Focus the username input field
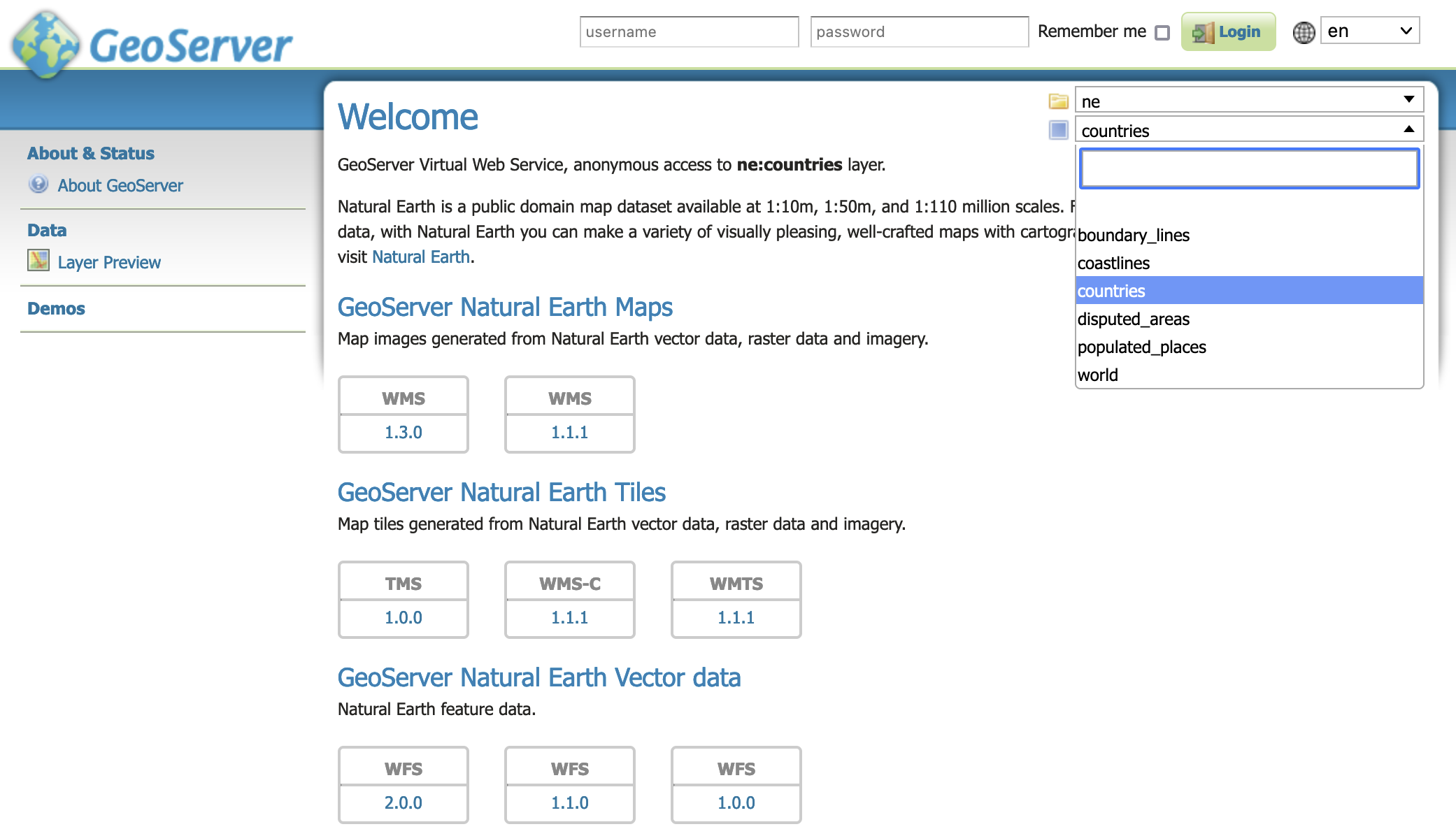The height and width of the screenshot is (836, 1456). pyautogui.click(x=689, y=32)
